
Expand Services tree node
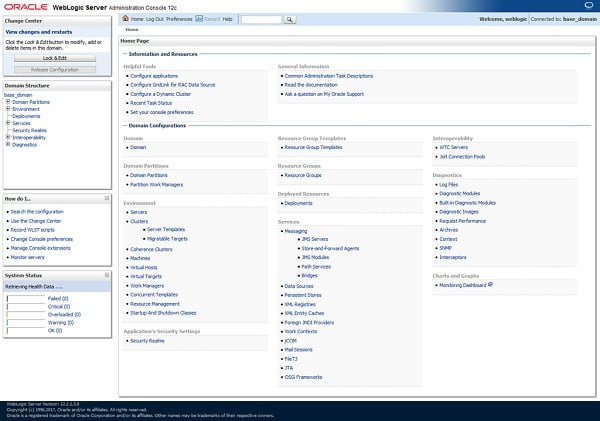pyautogui.click(x=8, y=123)
